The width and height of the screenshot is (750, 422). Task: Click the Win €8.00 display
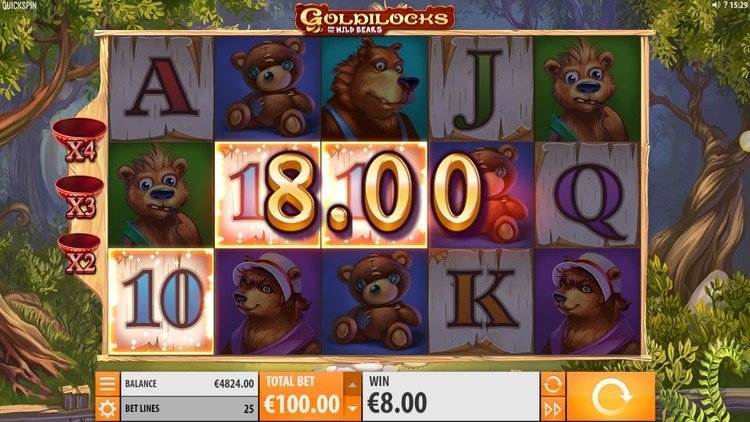pyautogui.click(x=451, y=397)
